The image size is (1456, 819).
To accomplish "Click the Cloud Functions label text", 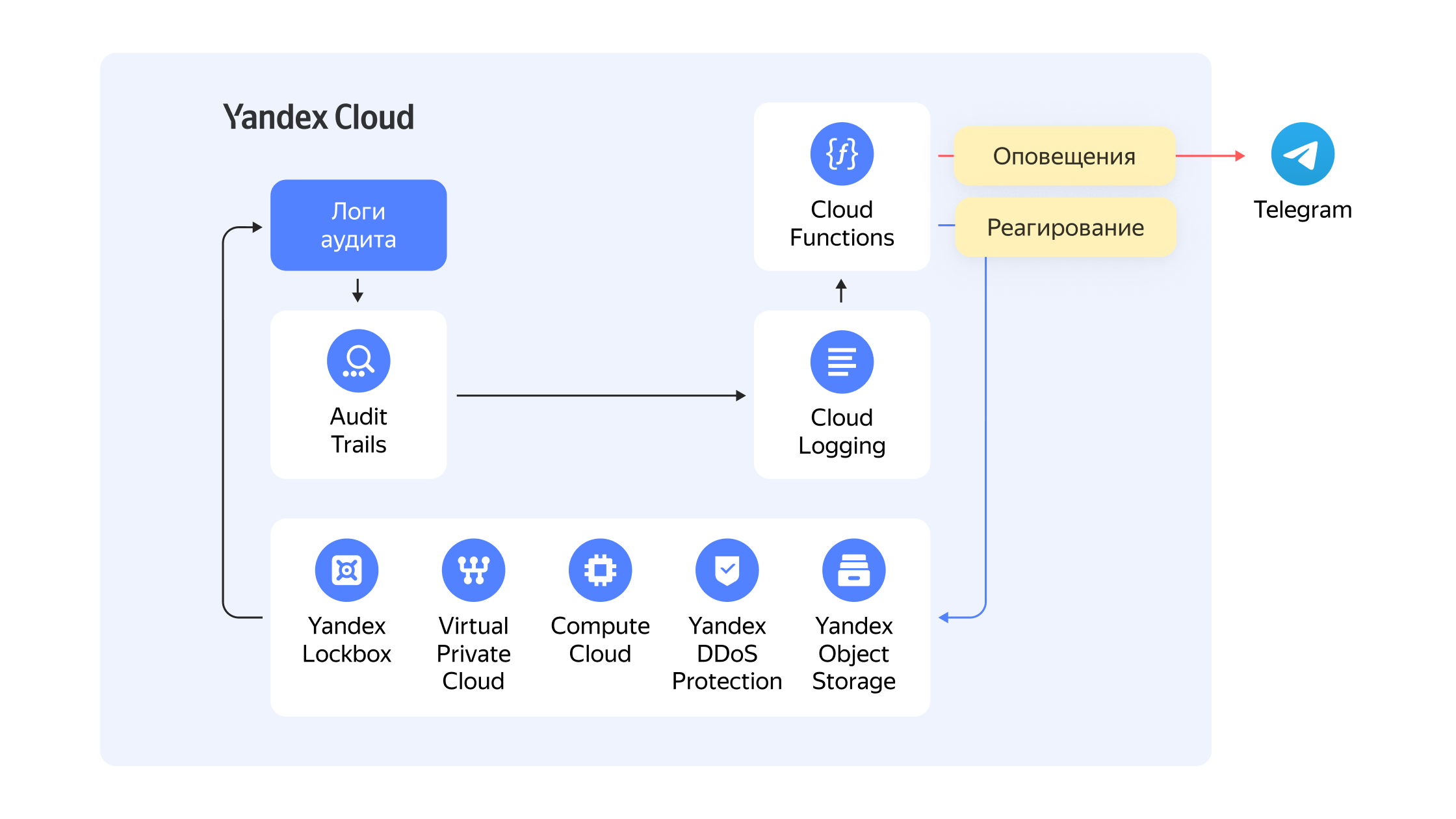I will (x=842, y=224).
